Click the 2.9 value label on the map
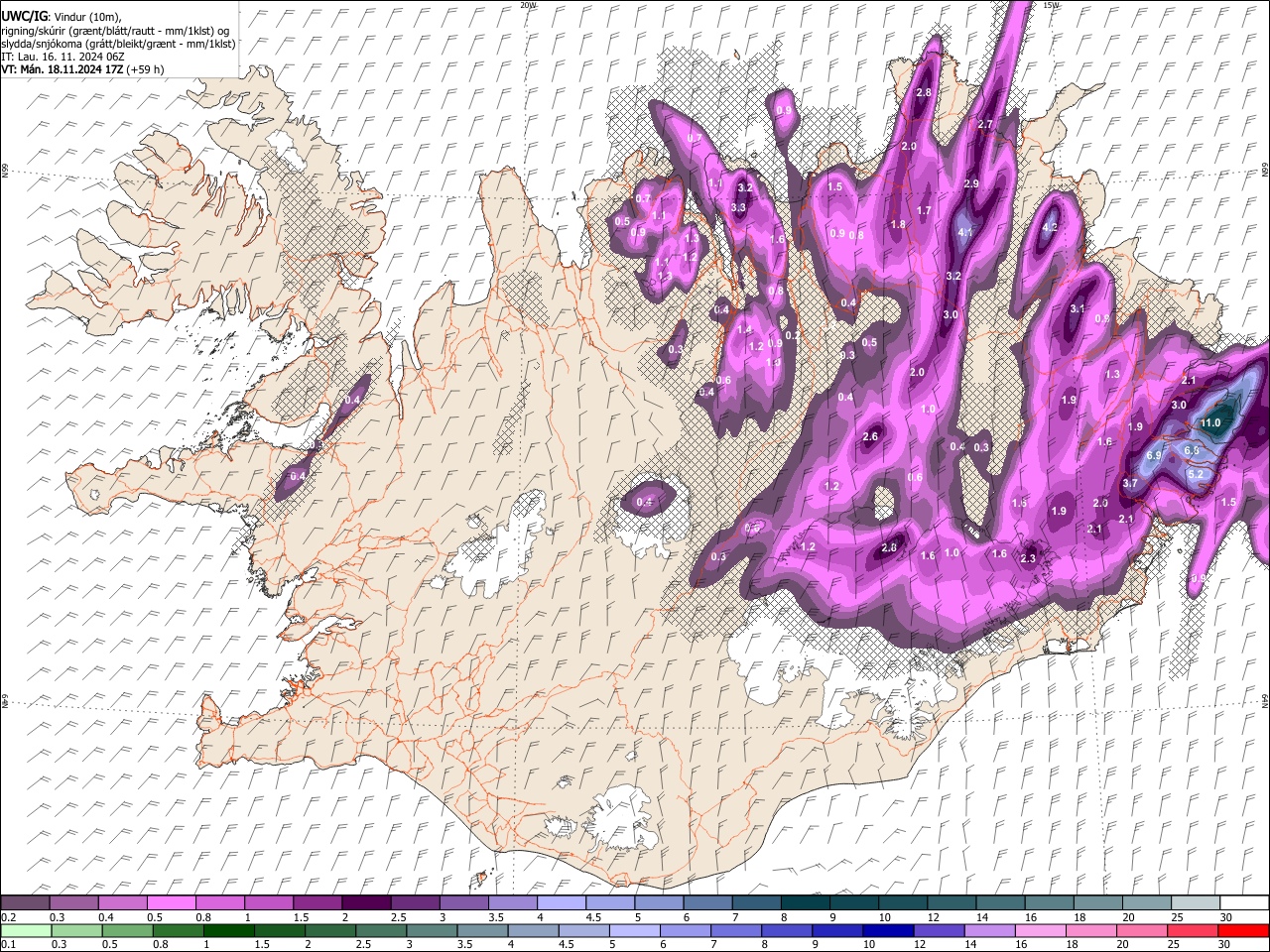This screenshot has width=1270, height=952. click(971, 184)
